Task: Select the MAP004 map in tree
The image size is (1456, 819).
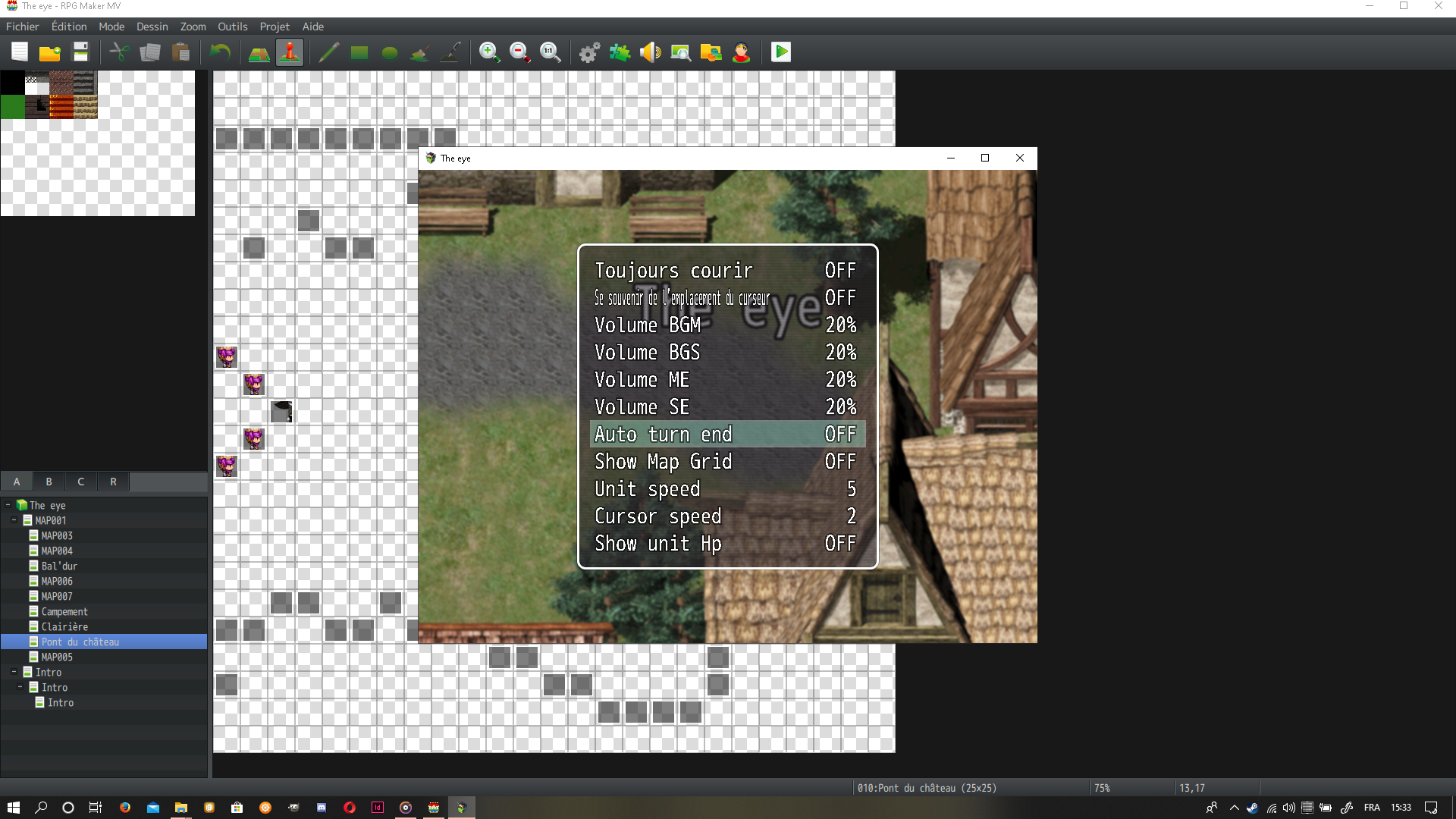Action: [x=57, y=551]
